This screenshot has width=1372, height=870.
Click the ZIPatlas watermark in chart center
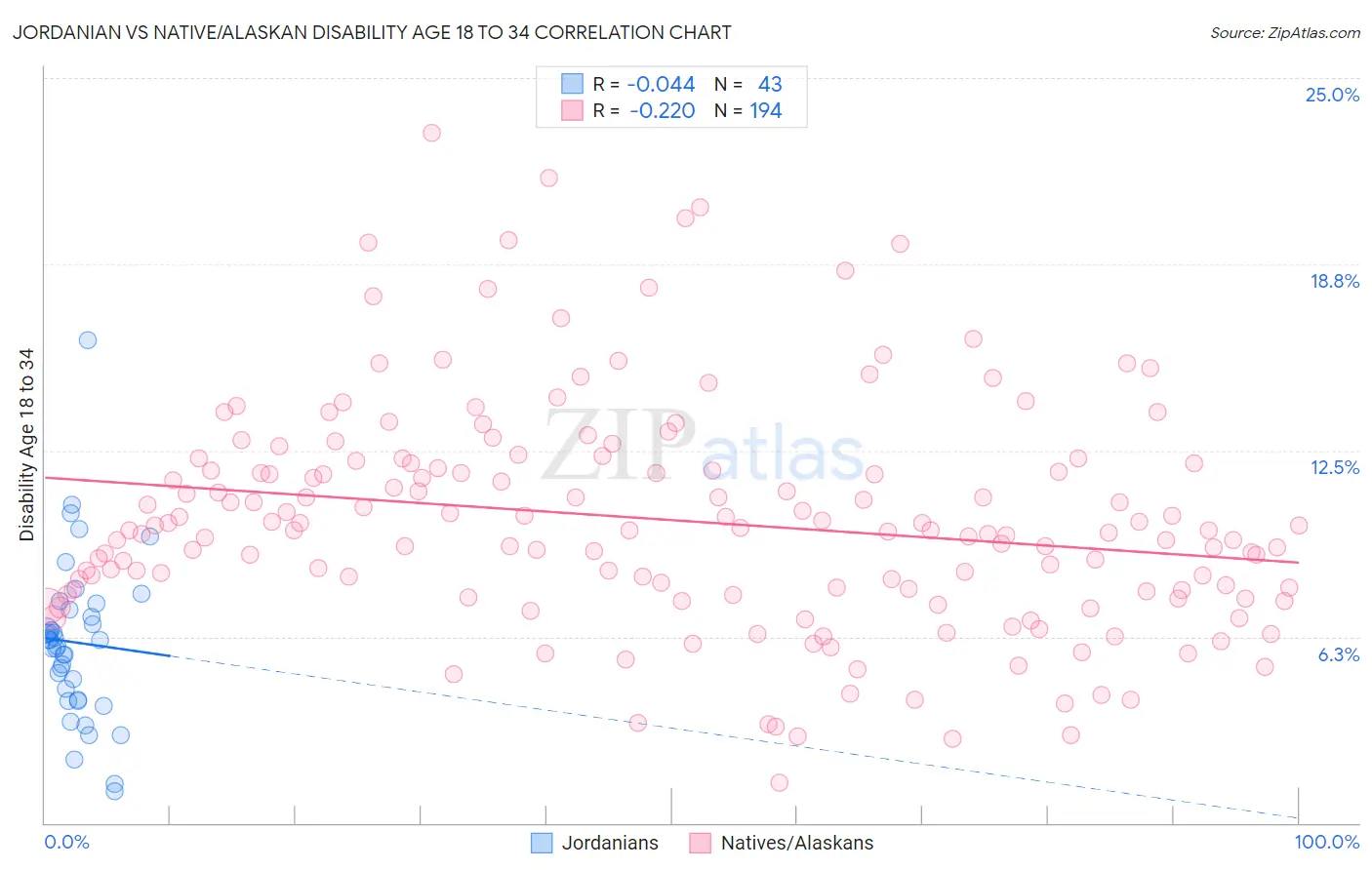pos(703,446)
